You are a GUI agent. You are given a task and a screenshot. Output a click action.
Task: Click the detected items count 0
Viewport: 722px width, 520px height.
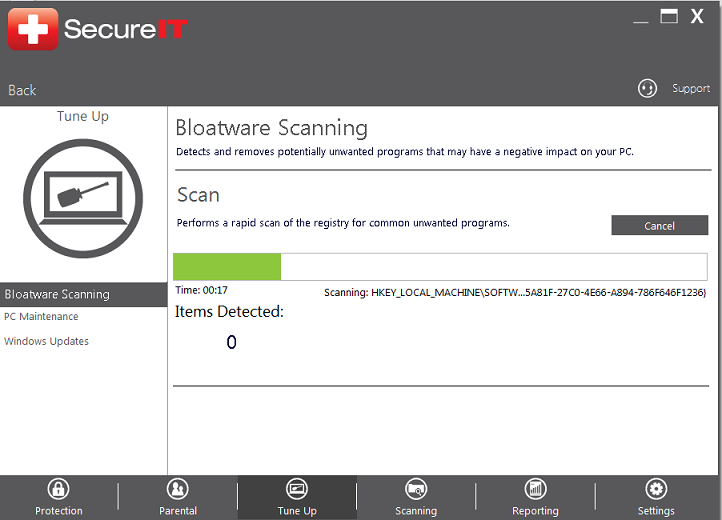tap(232, 342)
